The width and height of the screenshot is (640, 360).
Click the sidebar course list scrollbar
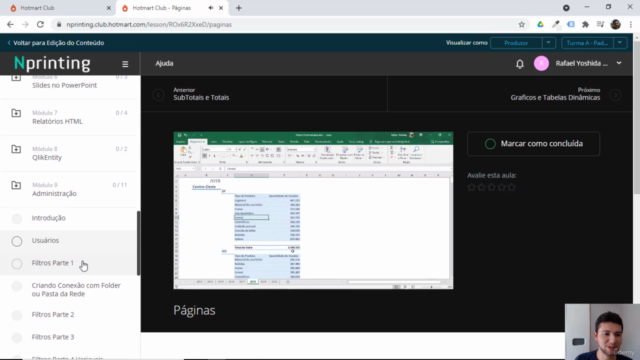(138, 243)
